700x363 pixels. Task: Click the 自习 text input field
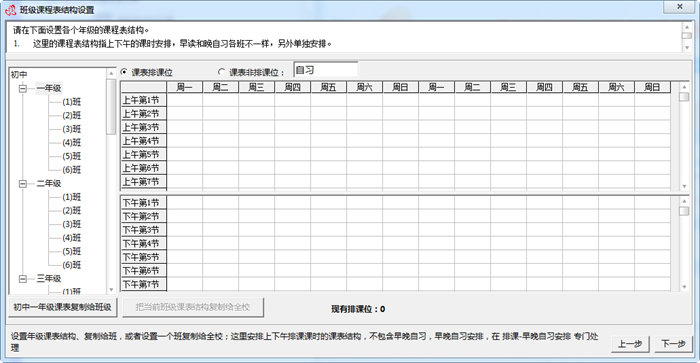click(325, 70)
